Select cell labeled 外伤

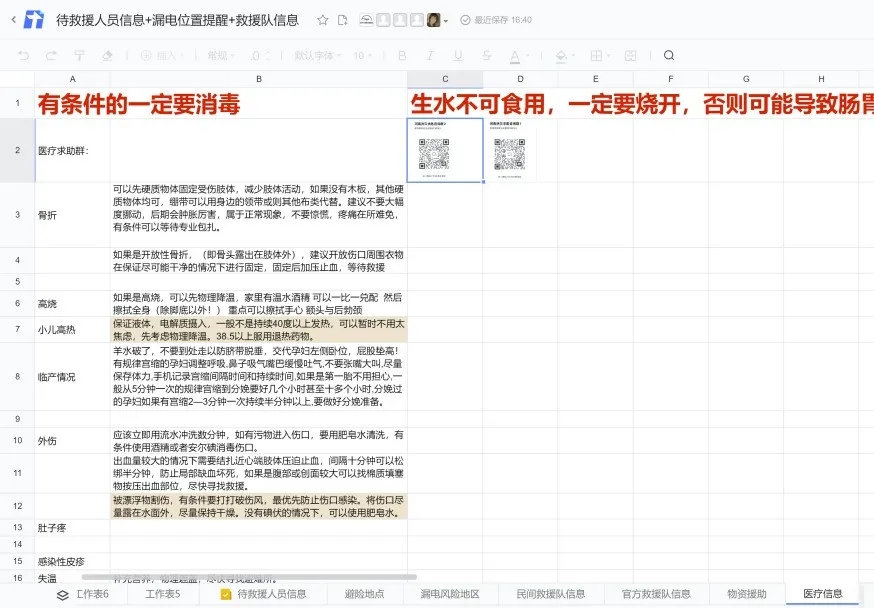coord(72,441)
